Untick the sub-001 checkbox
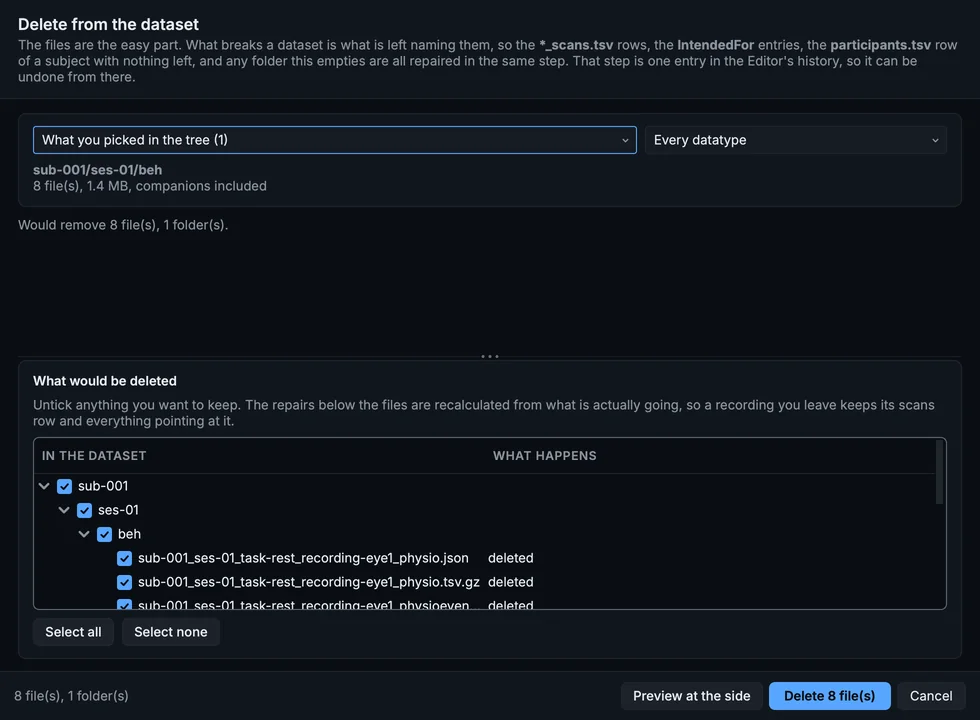980x720 pixels. point(64,486)
